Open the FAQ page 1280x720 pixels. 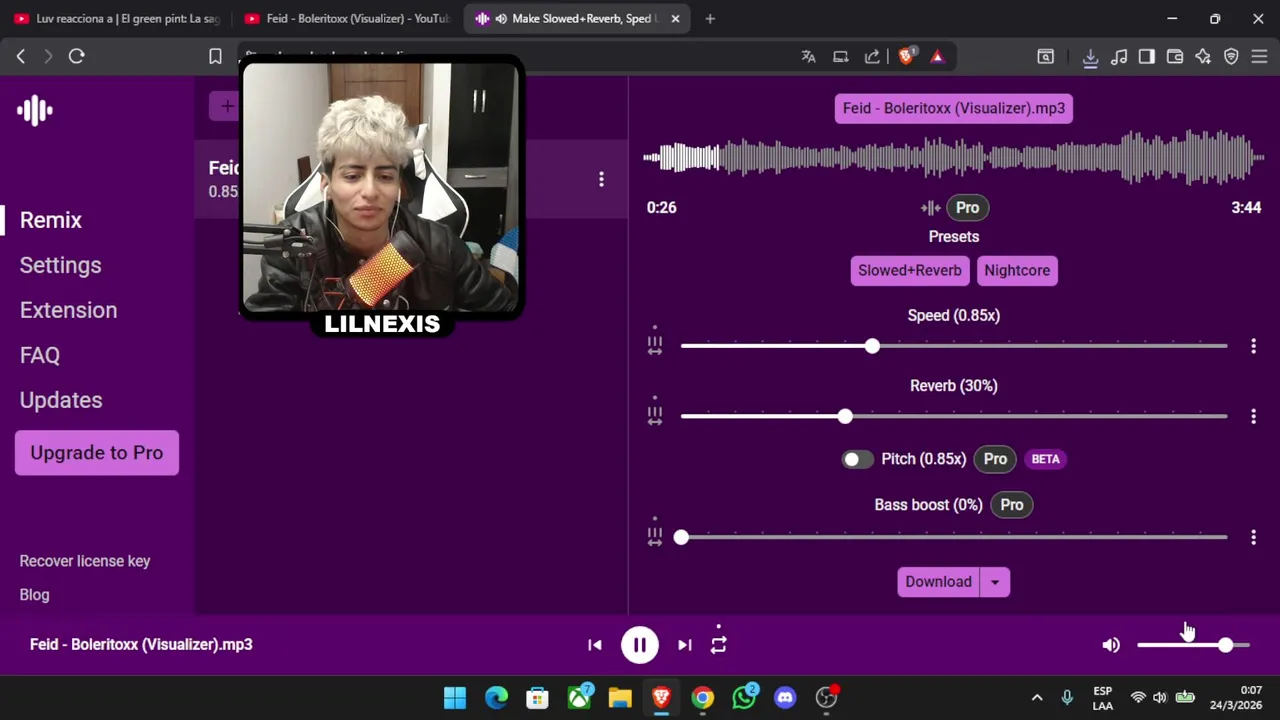(40, 355)
